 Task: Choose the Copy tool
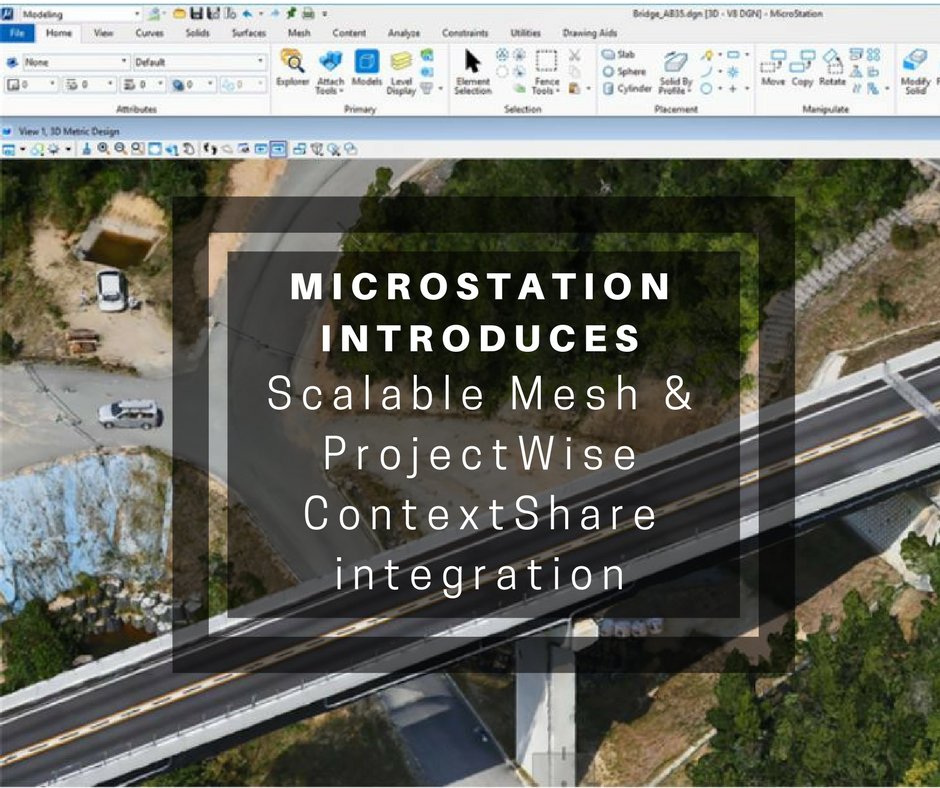pyautogui.click(x=802, y=68)
